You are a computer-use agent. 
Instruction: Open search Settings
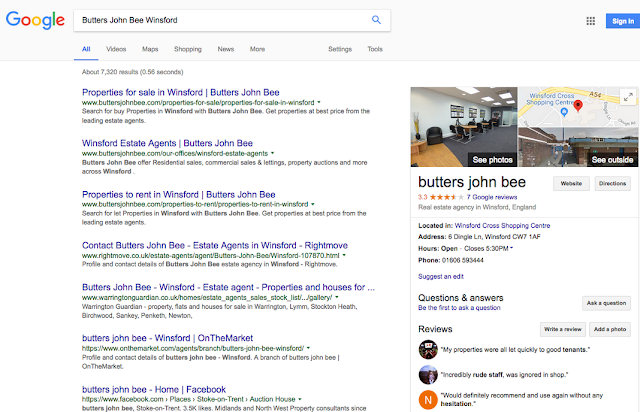(x=340, y=49)
